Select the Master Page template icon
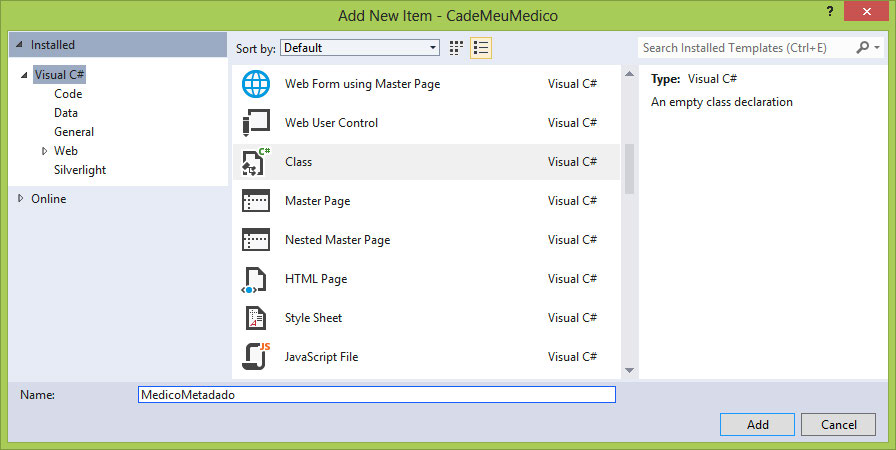Screen dimensions: 896x450 pyautogui.click(x=256, y=201)
